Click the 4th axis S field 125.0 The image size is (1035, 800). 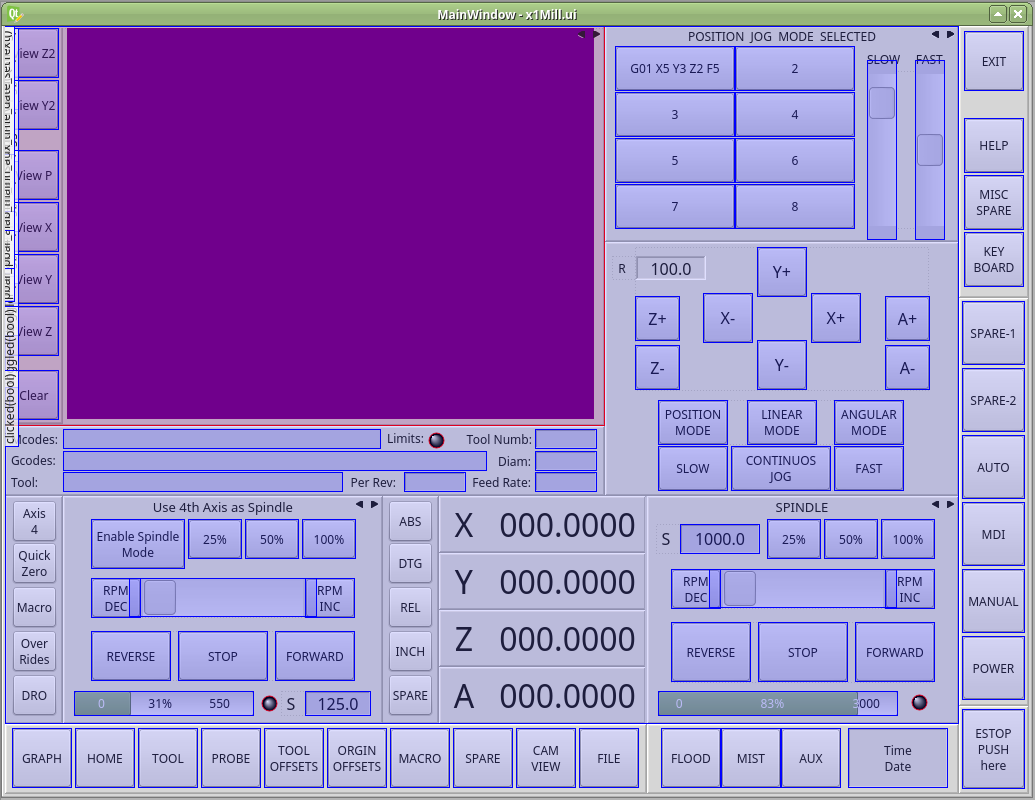[338, 704]
